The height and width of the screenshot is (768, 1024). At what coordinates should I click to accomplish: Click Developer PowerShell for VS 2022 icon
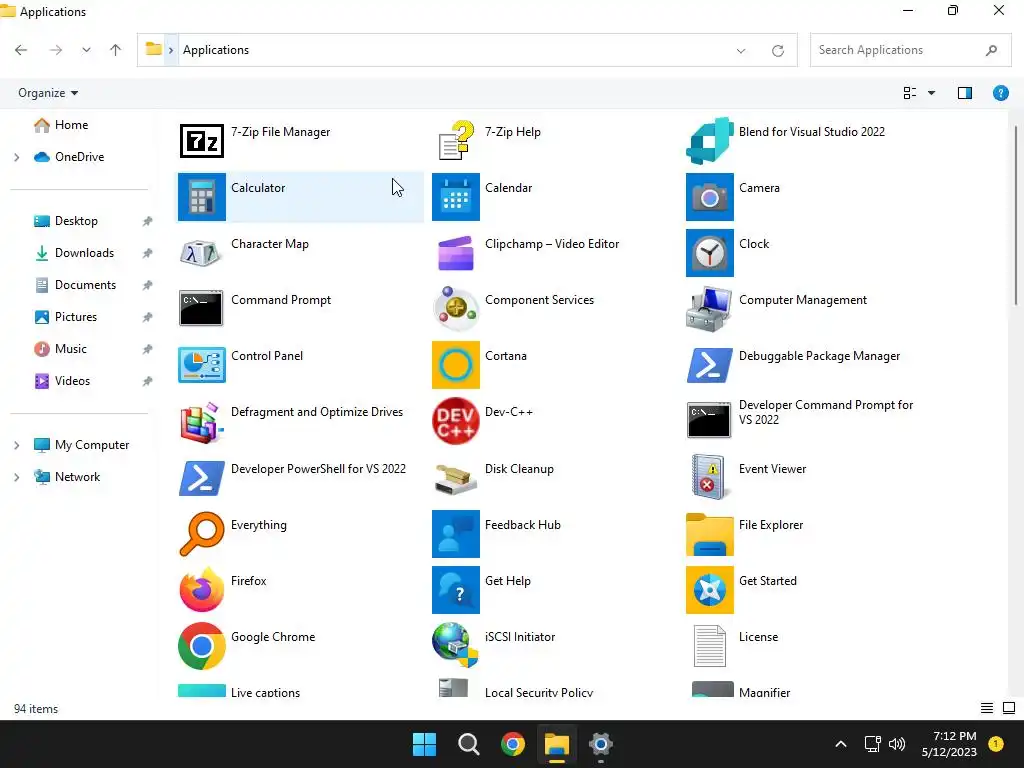click(202, 477)
